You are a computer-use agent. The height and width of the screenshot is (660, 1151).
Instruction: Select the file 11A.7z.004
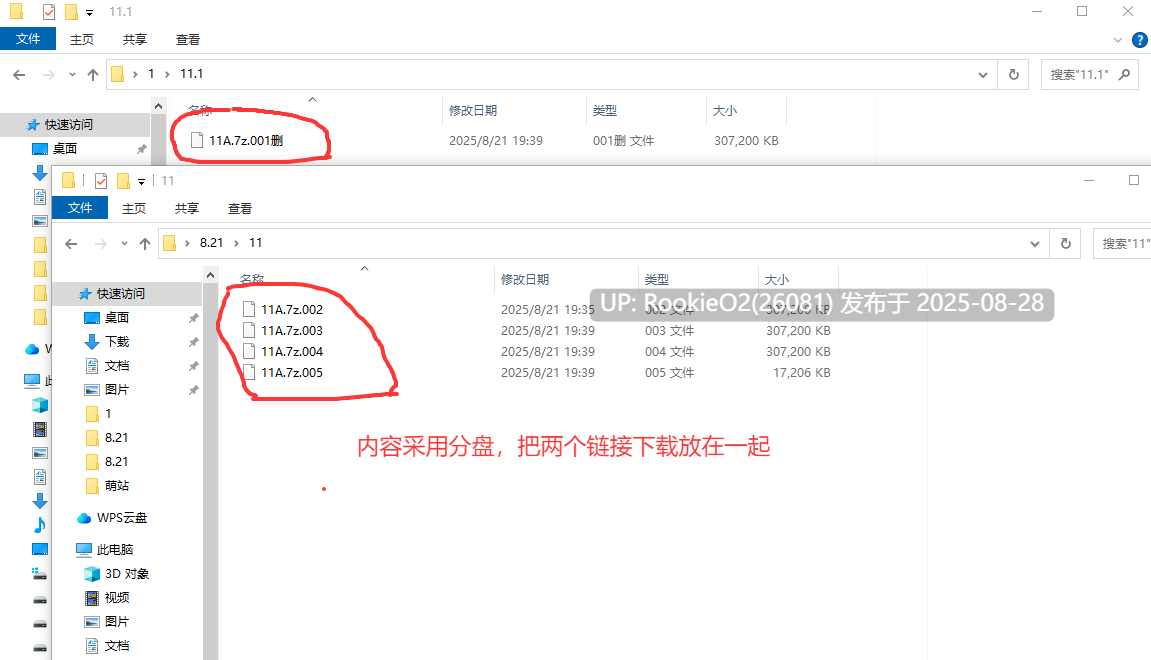click(291, 352)
